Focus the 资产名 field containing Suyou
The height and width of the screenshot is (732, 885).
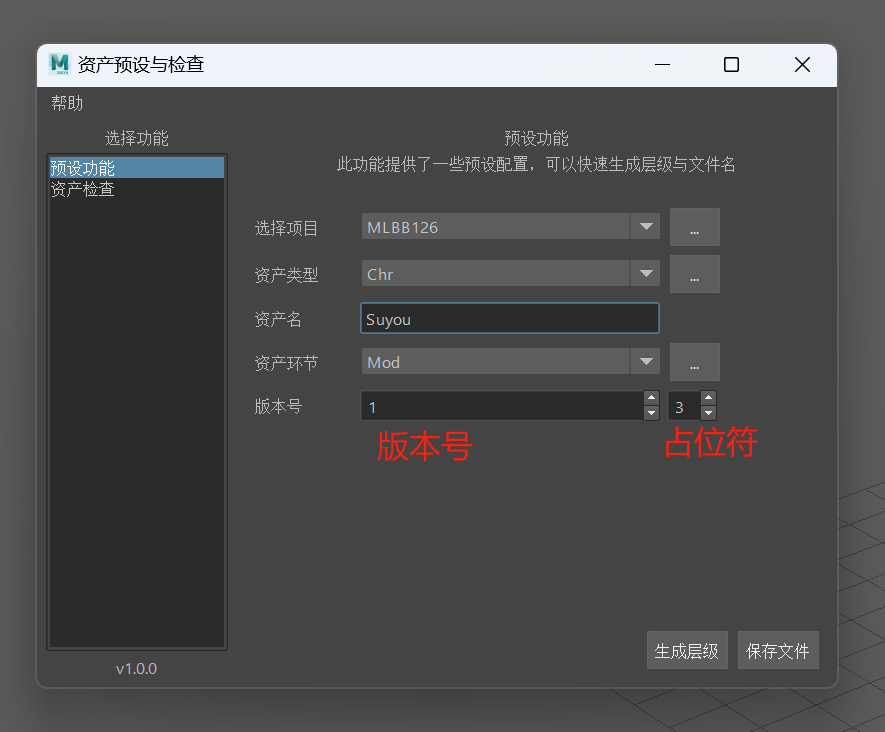pyautogui.click(x=510, y=318)
